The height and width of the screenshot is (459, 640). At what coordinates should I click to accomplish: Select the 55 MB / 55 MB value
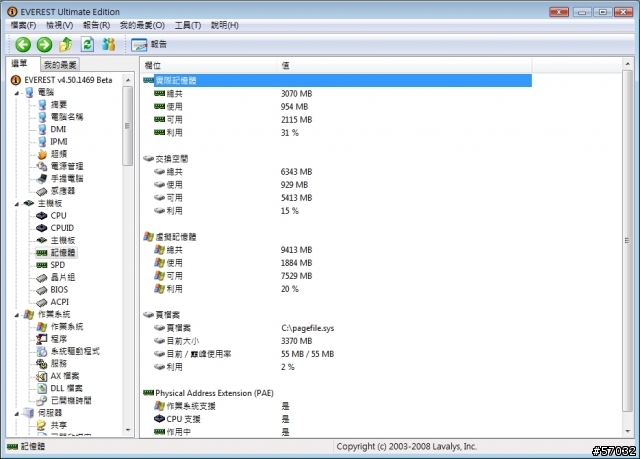(307, 354)
